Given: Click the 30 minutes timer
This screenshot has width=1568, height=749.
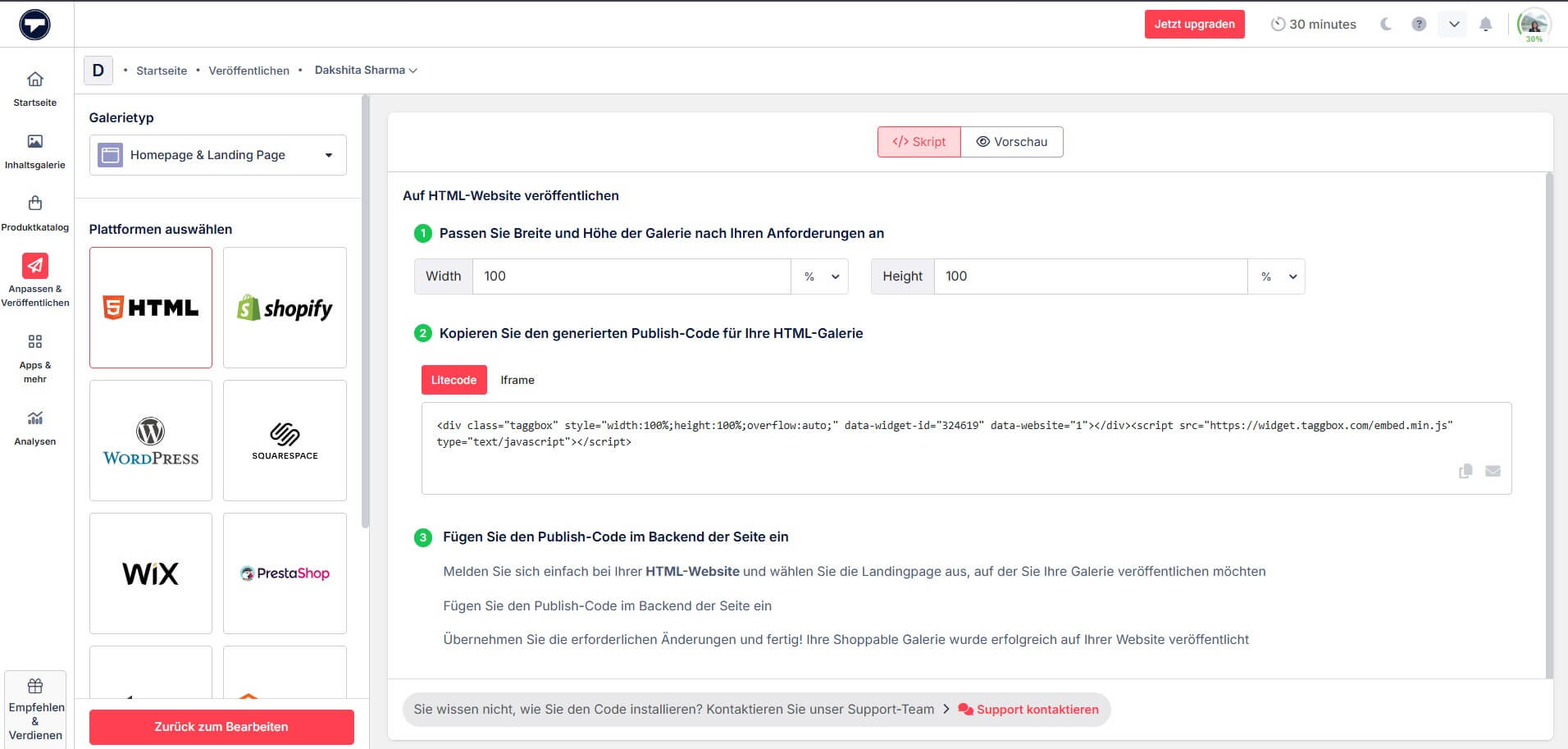Looking at the screenshot, I should click(x=1313, y=25).
